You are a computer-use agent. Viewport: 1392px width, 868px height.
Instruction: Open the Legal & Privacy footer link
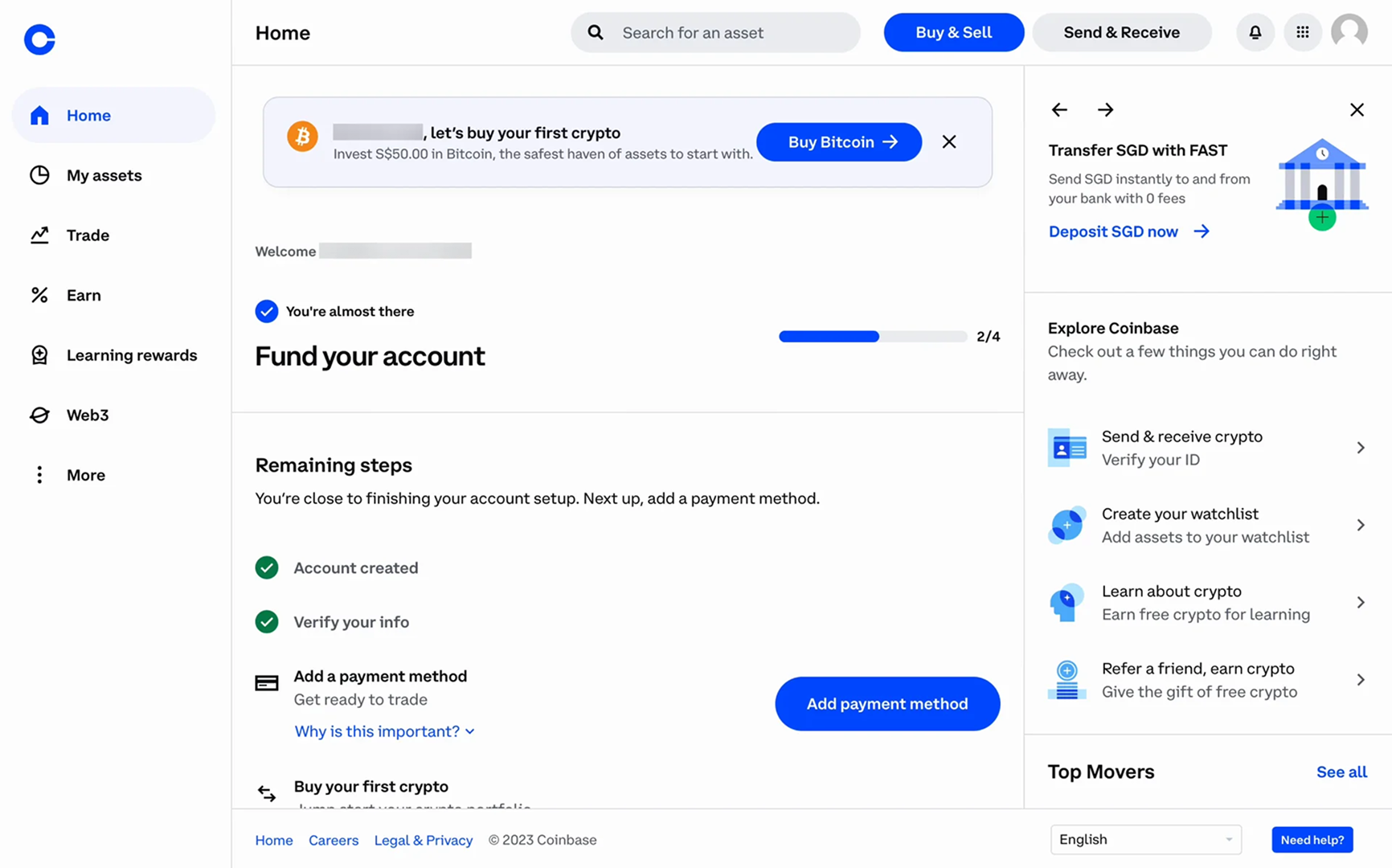(x=424, y=840)
